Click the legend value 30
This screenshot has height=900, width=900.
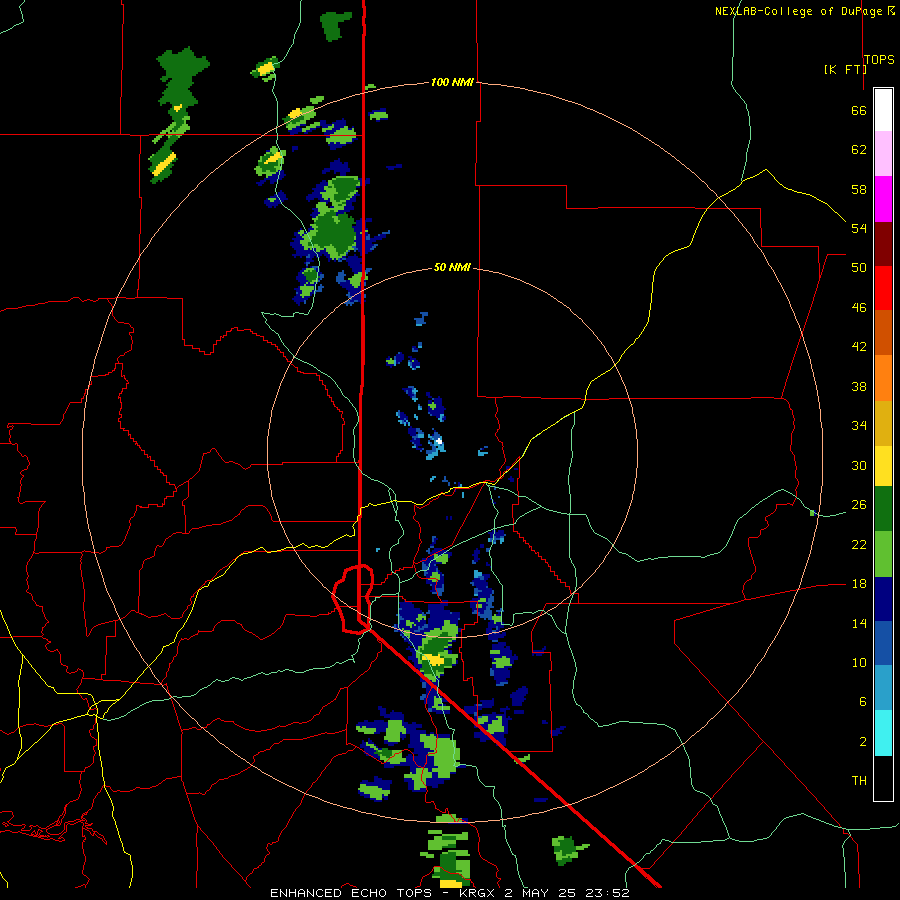pyautogui.click(x=859, y=465)
